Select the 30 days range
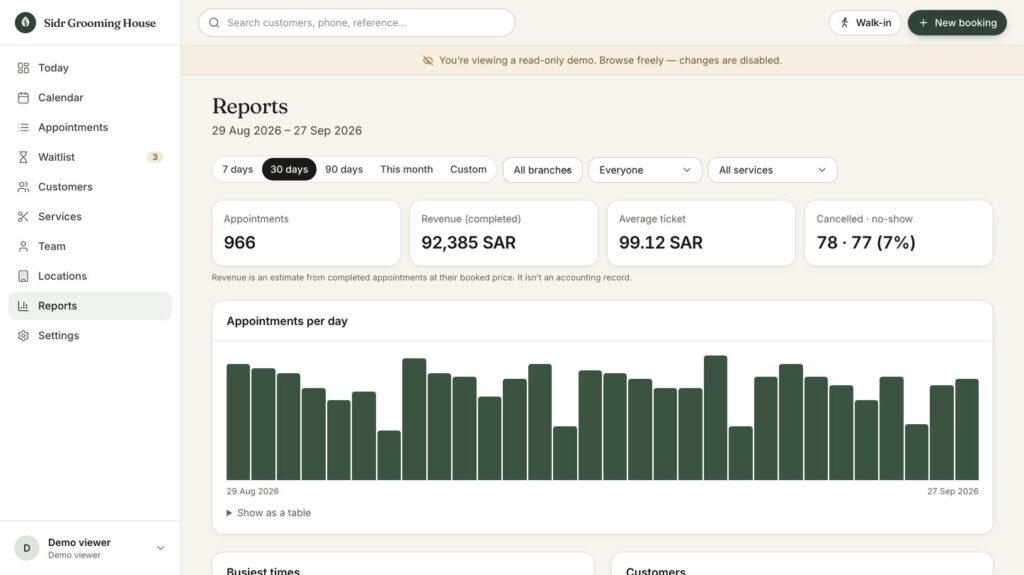 [x=289, y=169]
